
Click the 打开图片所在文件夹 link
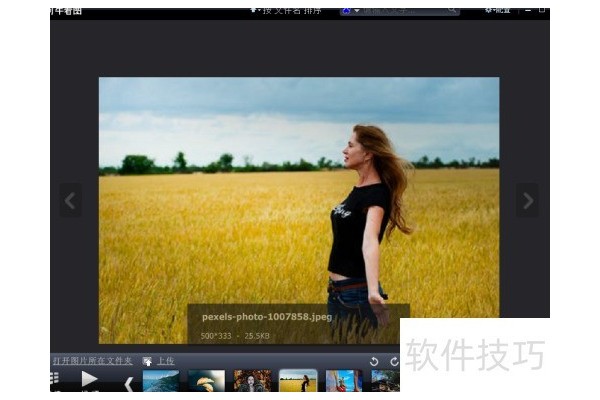tap(92, 361)
